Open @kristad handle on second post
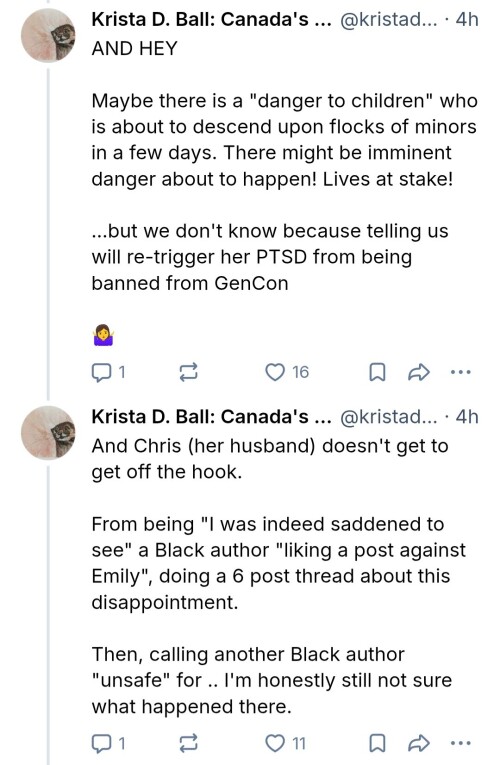The height and width of the screenshot is (765, 500). coord(388,417)
